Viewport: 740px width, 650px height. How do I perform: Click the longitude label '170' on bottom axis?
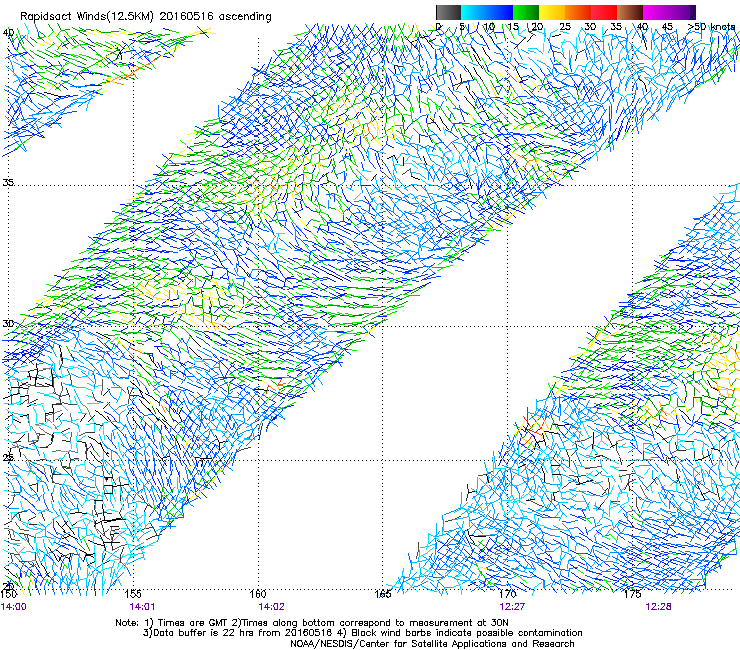[x=508, y=594]
